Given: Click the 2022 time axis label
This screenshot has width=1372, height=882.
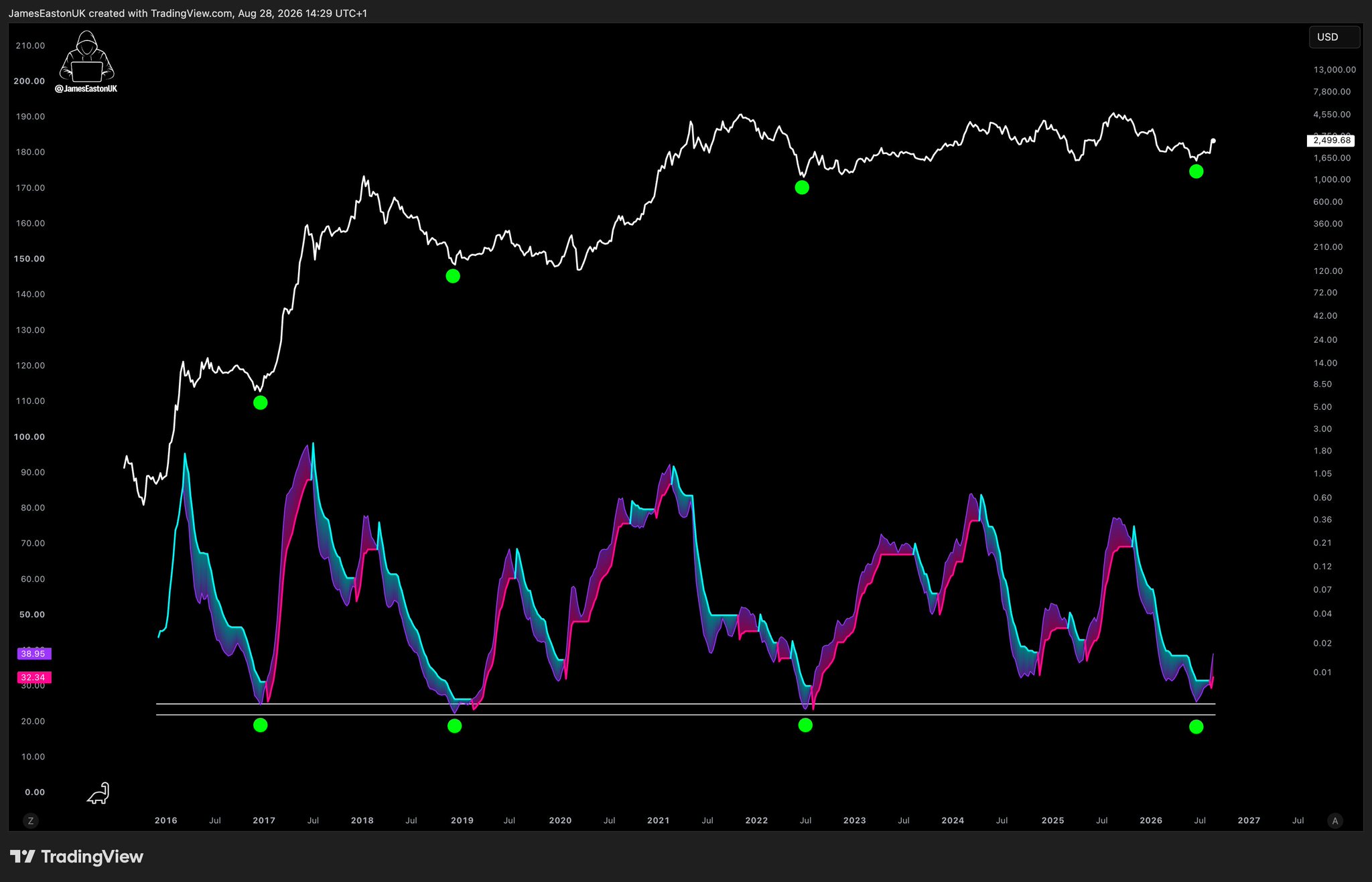Looking at the screenshot, I should click(x=757, y=820).
